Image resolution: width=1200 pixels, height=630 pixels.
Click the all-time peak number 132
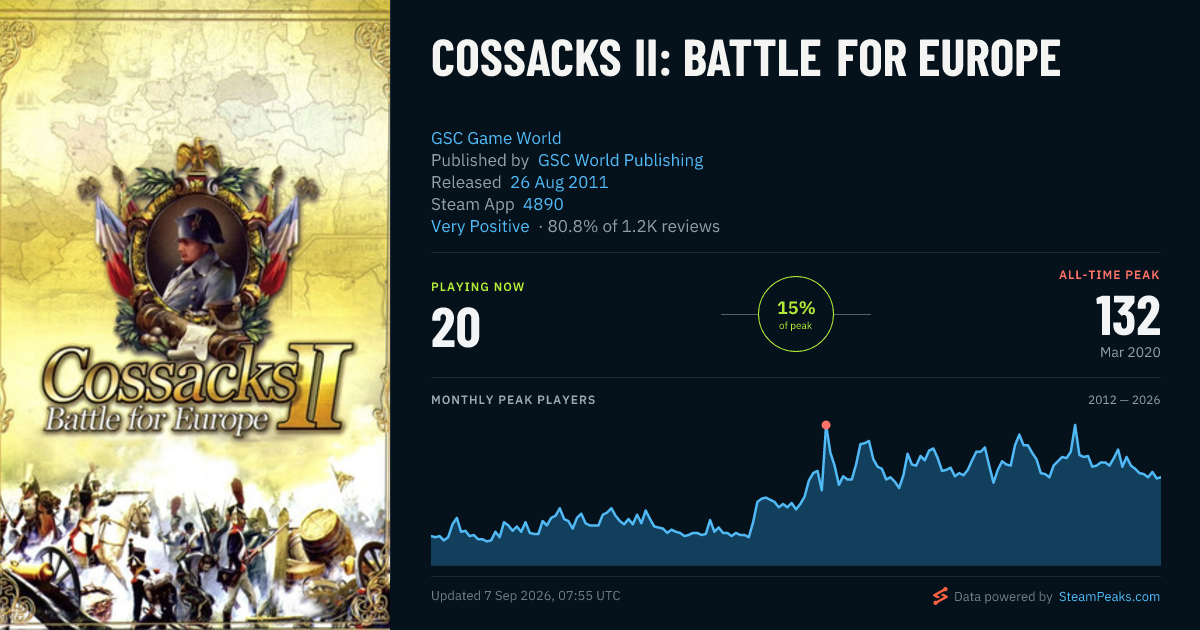[1128, 317]
